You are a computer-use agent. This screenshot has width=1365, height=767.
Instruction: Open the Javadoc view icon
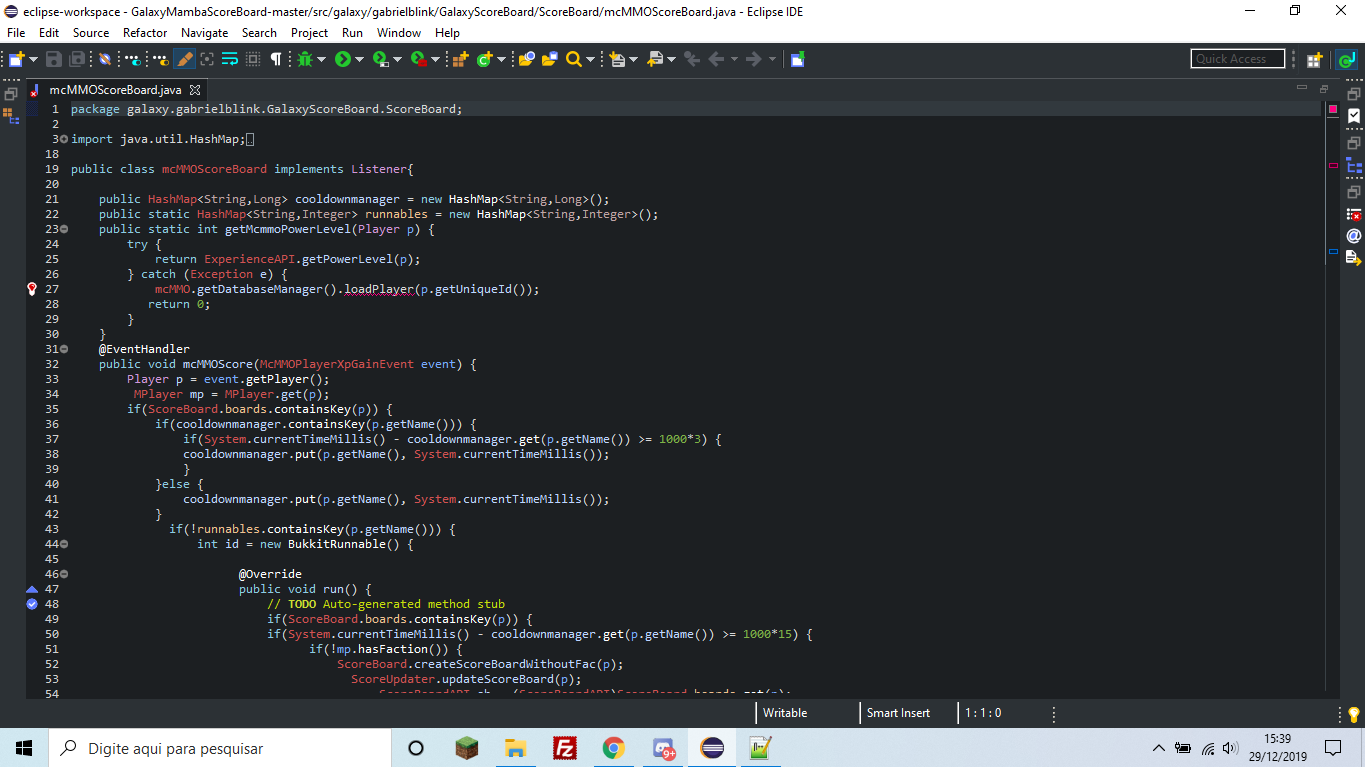[1354, 236]
